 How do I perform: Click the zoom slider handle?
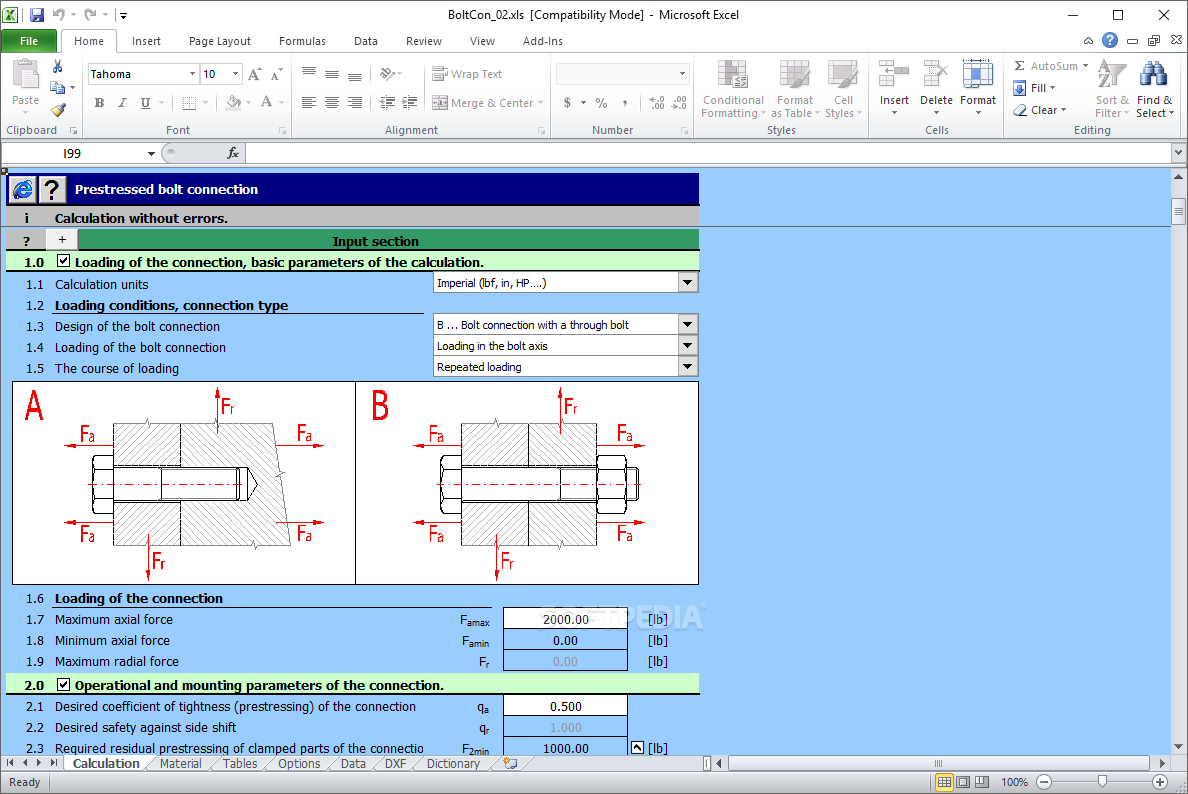(x=1102, y=781)
